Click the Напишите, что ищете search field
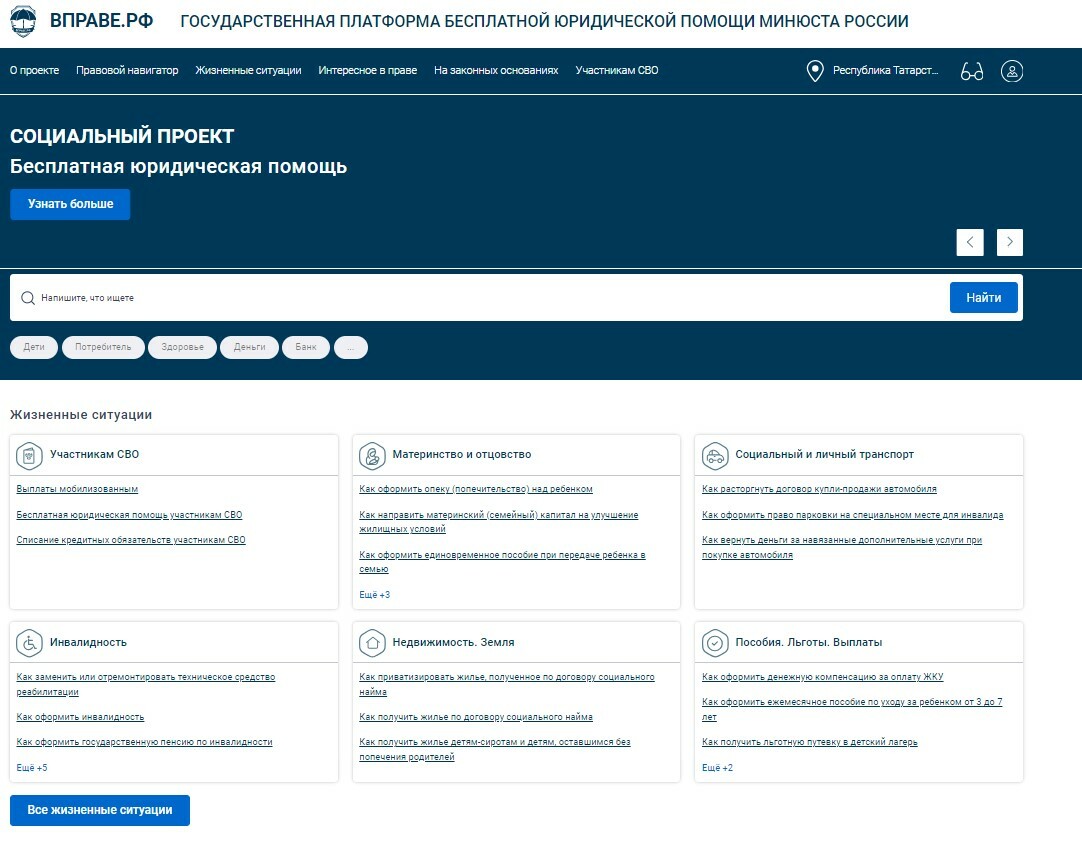 480,298
